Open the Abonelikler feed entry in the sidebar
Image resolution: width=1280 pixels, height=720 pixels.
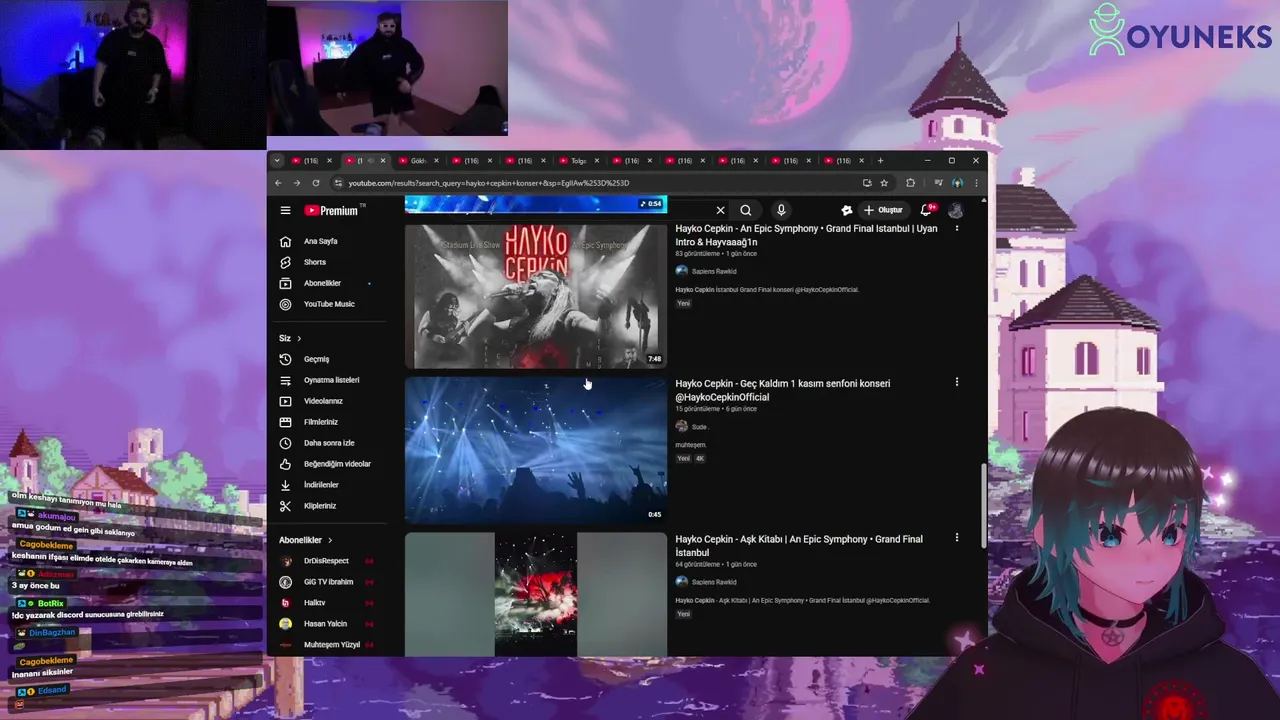point(326,283)
